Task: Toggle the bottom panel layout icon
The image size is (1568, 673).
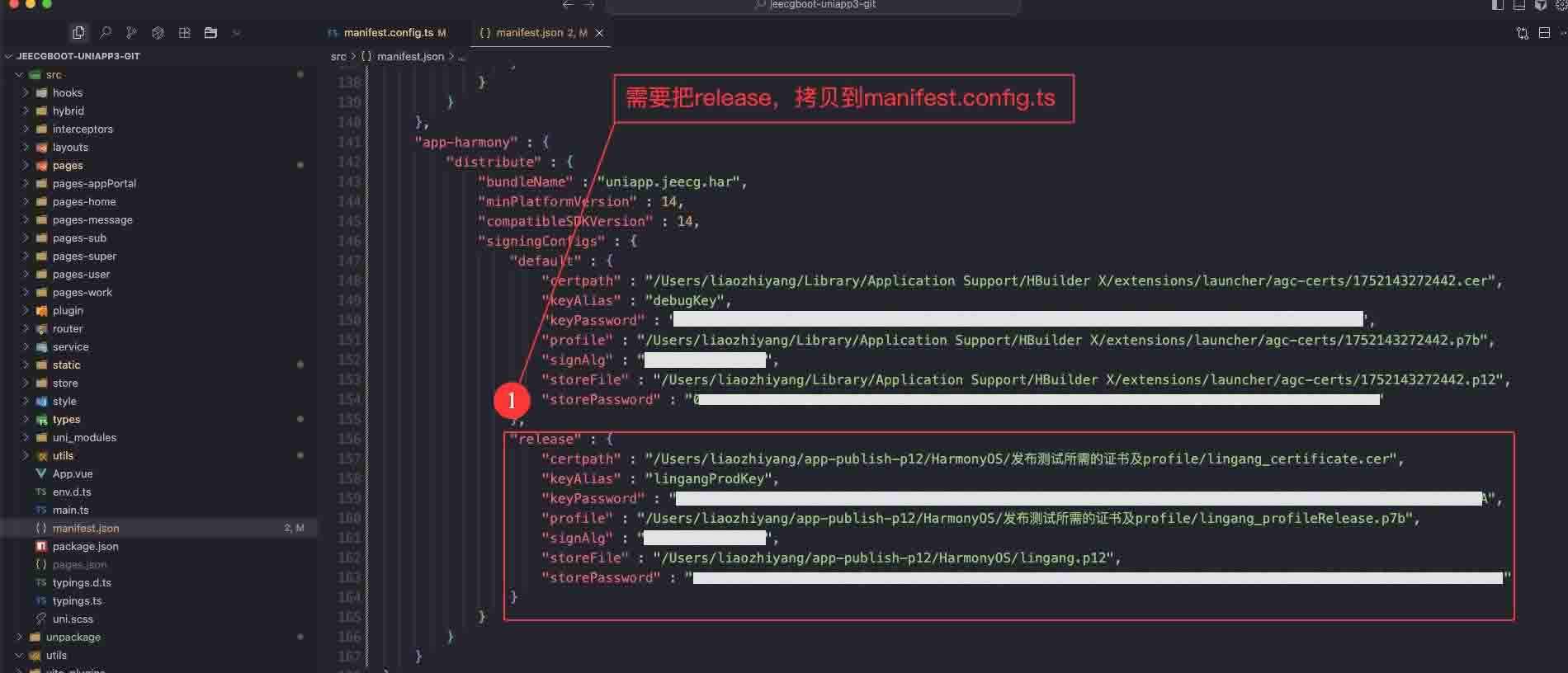Action: point(1519,5)
